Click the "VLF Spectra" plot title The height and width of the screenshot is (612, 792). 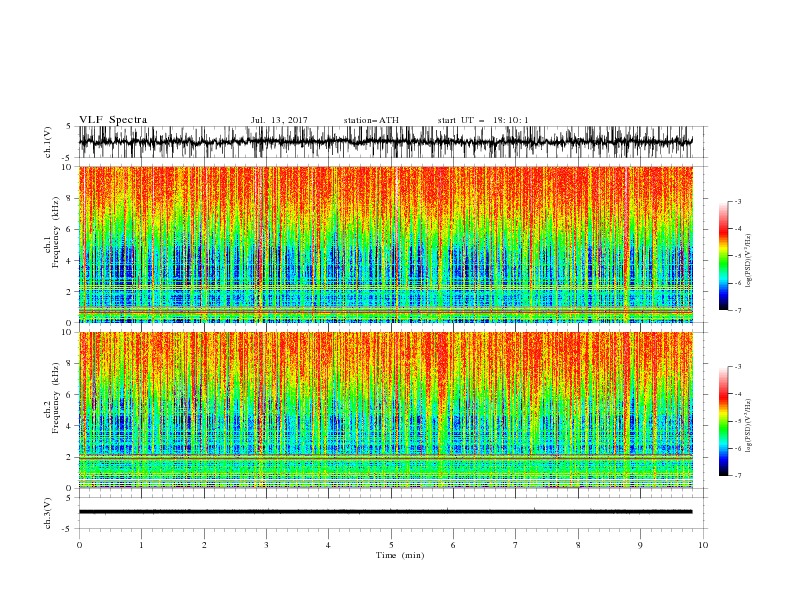click(x=113, y=120)
